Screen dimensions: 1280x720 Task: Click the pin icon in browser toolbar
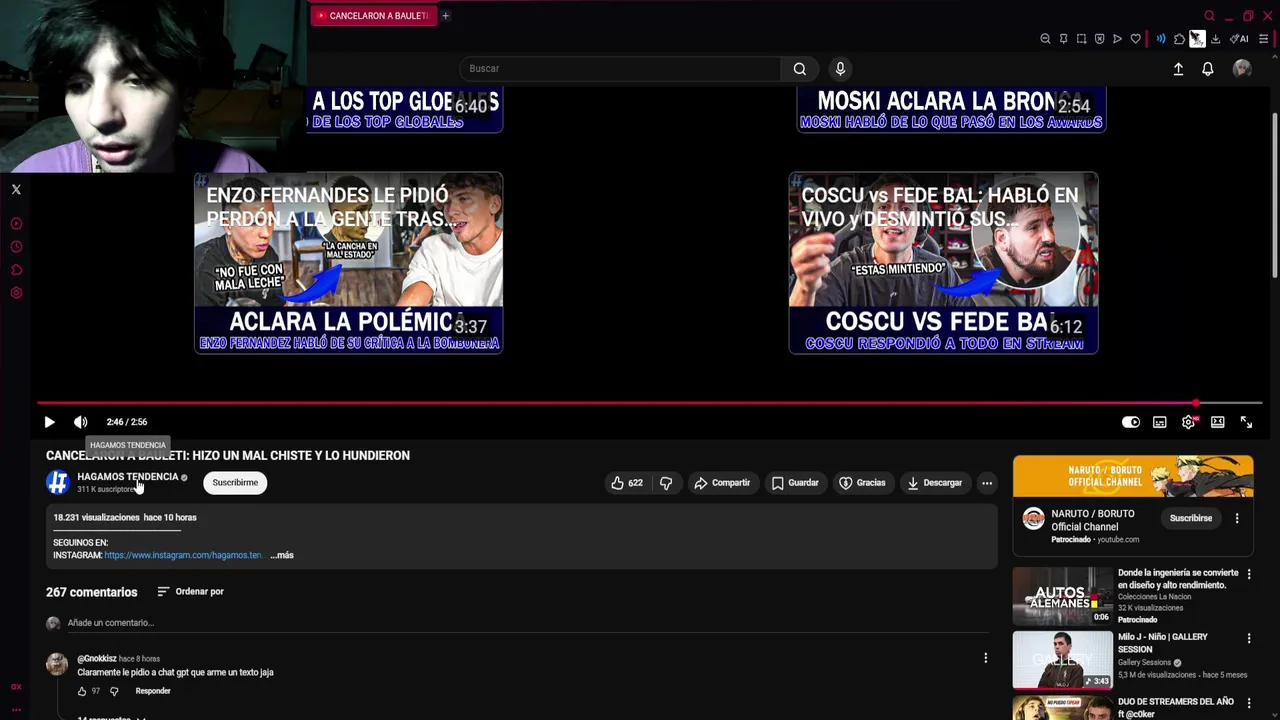pyautogui.click(x=1063, y=39)
